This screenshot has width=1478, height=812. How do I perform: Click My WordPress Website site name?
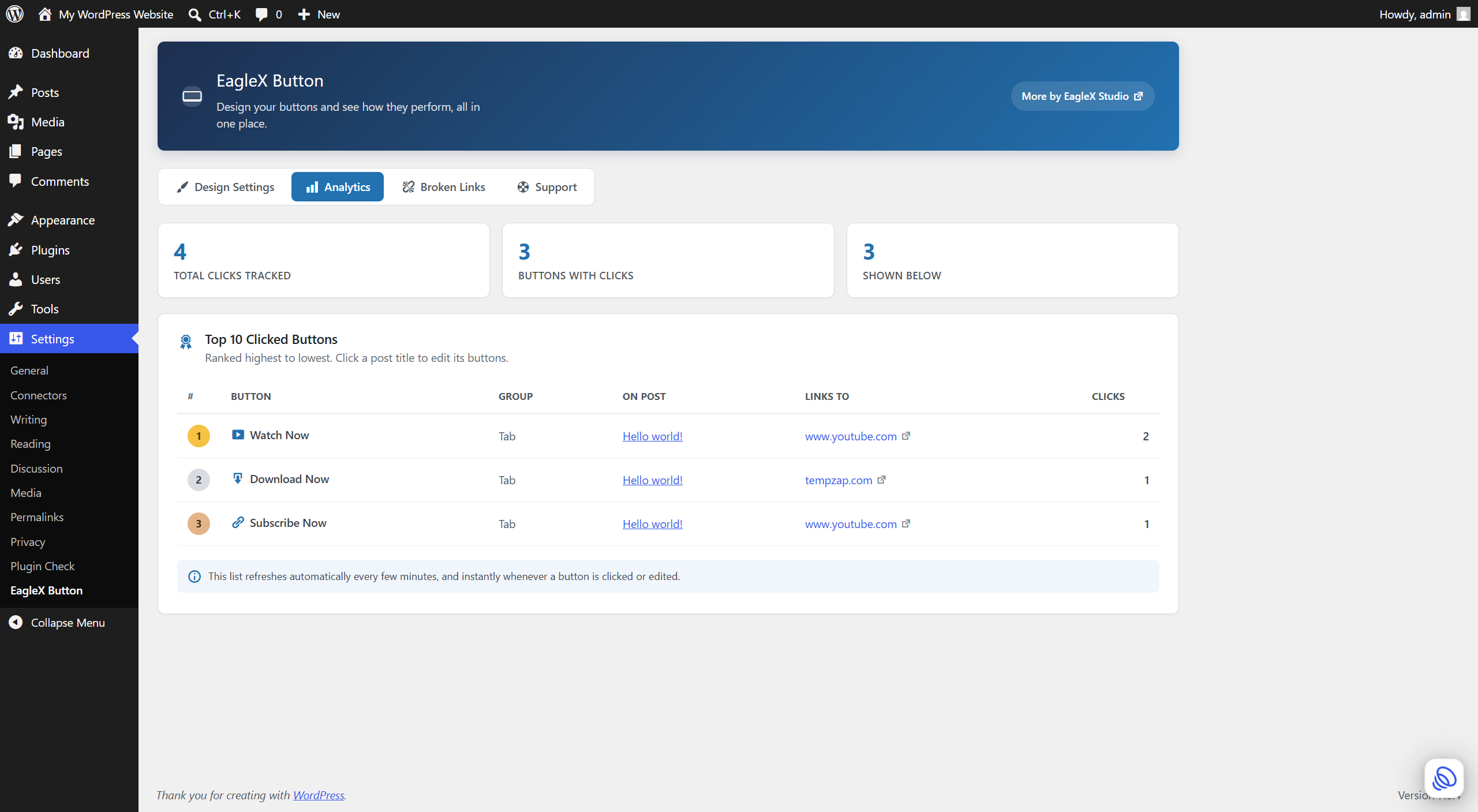pyautogui.click(x=116, y=14)
